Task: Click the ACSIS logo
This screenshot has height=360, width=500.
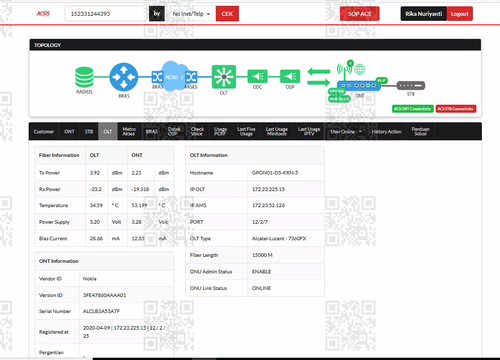Action: pos(43,14)
